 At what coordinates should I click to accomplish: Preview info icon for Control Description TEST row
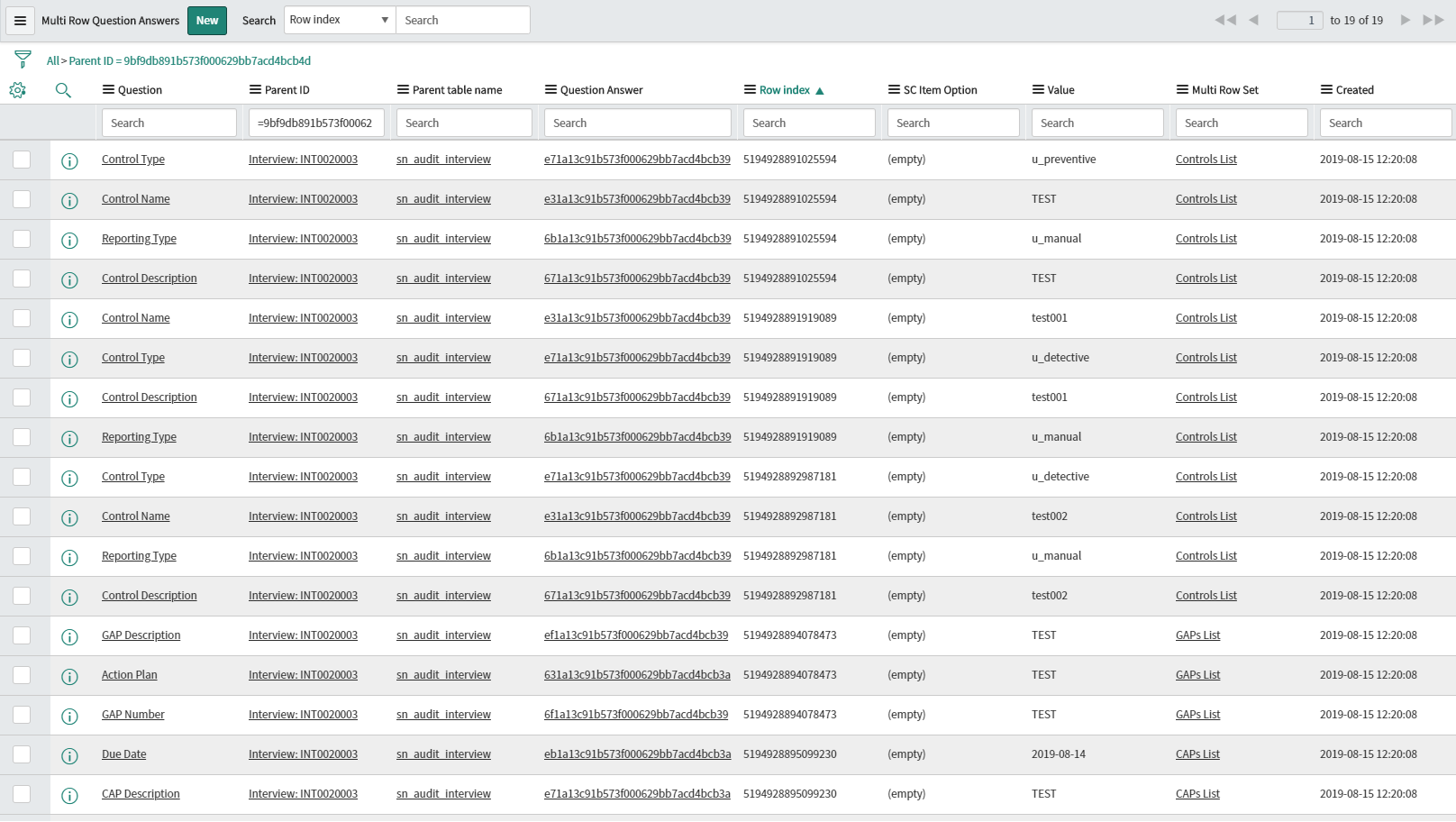[69, 280]
